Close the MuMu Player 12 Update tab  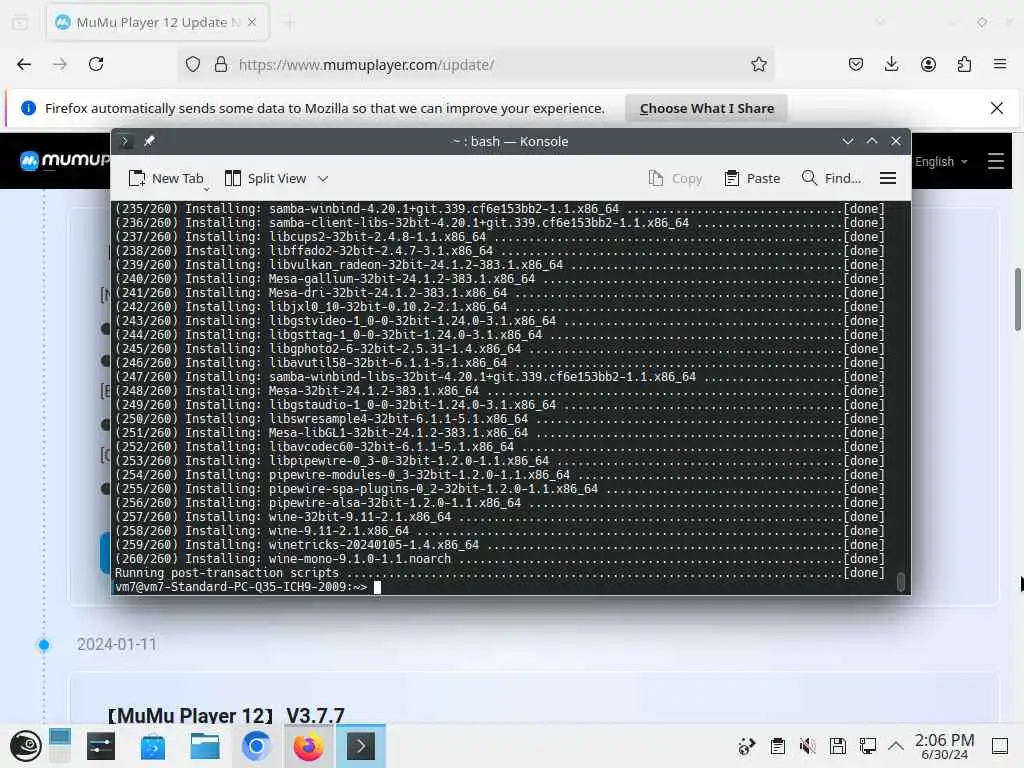pyautogui.click(x=252, y=22)
